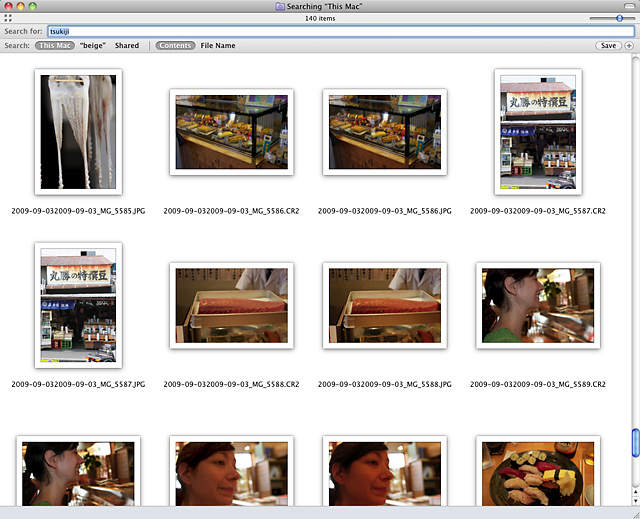Select the octopus photo MG_5585.JPG thumbnail

(x=78, y=131)
